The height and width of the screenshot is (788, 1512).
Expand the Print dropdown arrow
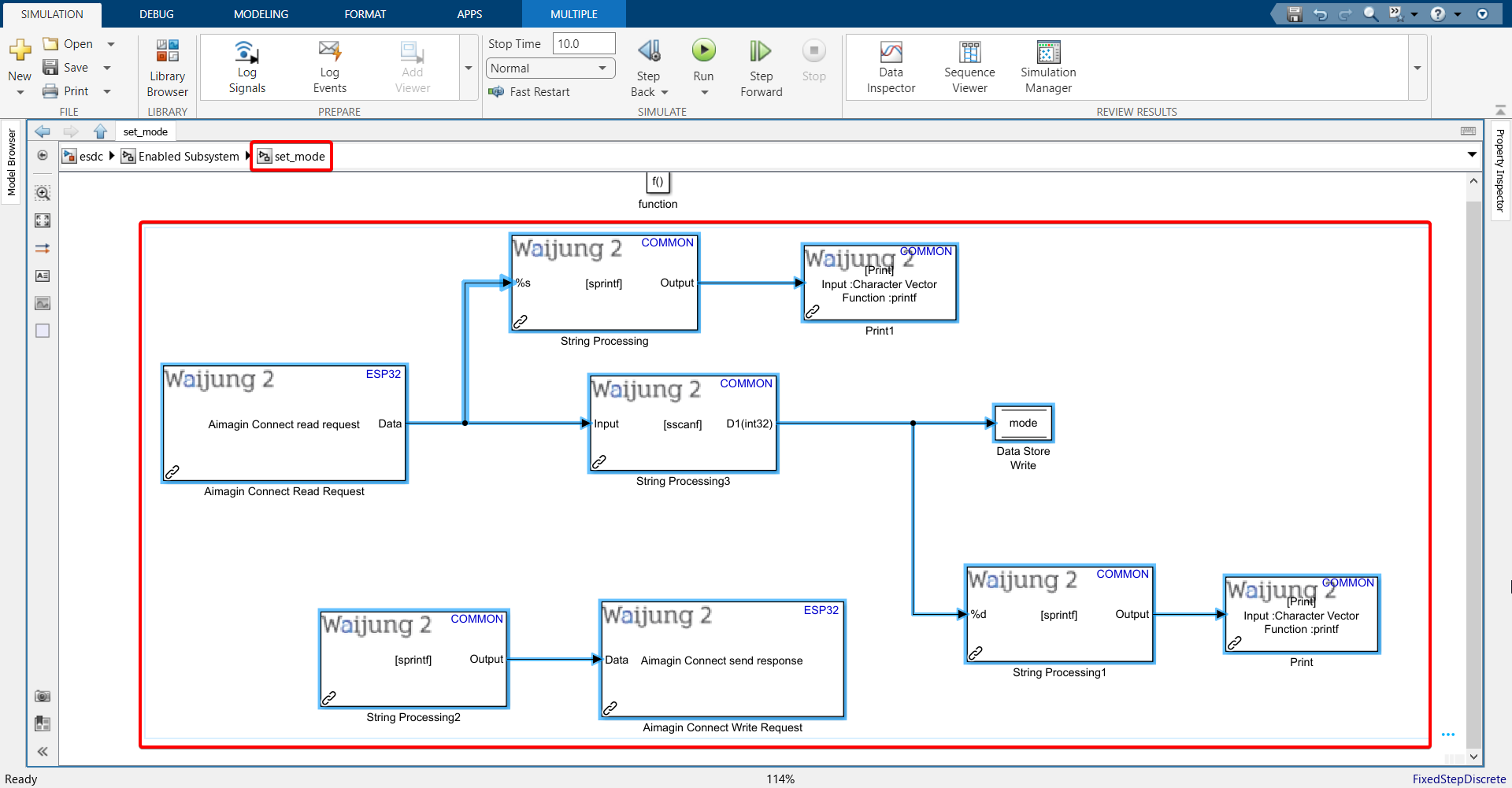(x=107, y=91)
